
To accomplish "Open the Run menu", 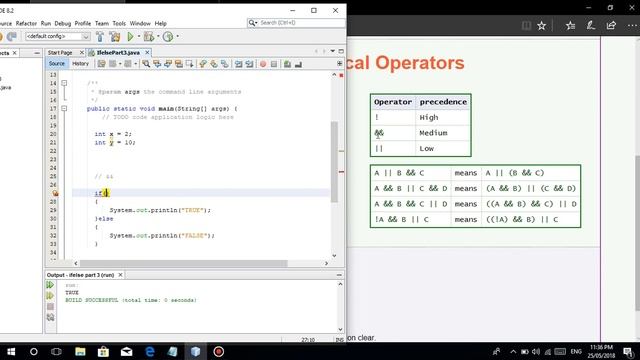I will 46,23.
